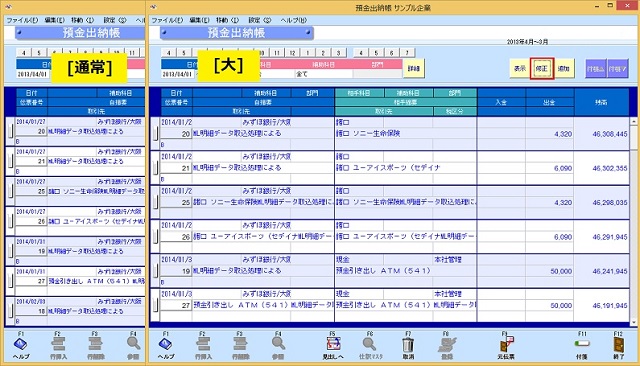Click date field 2013/04/01 in right window
The width and height of the screenshot is (640, 366).
point(177,74)
